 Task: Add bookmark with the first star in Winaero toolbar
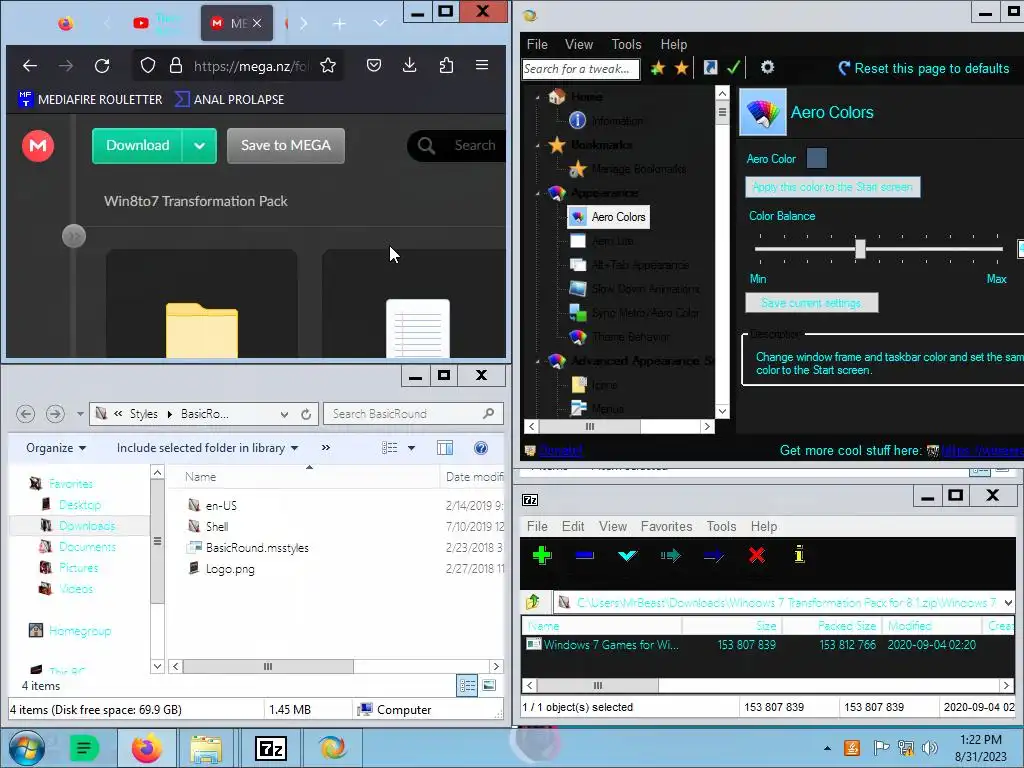(x=658, y=67)
